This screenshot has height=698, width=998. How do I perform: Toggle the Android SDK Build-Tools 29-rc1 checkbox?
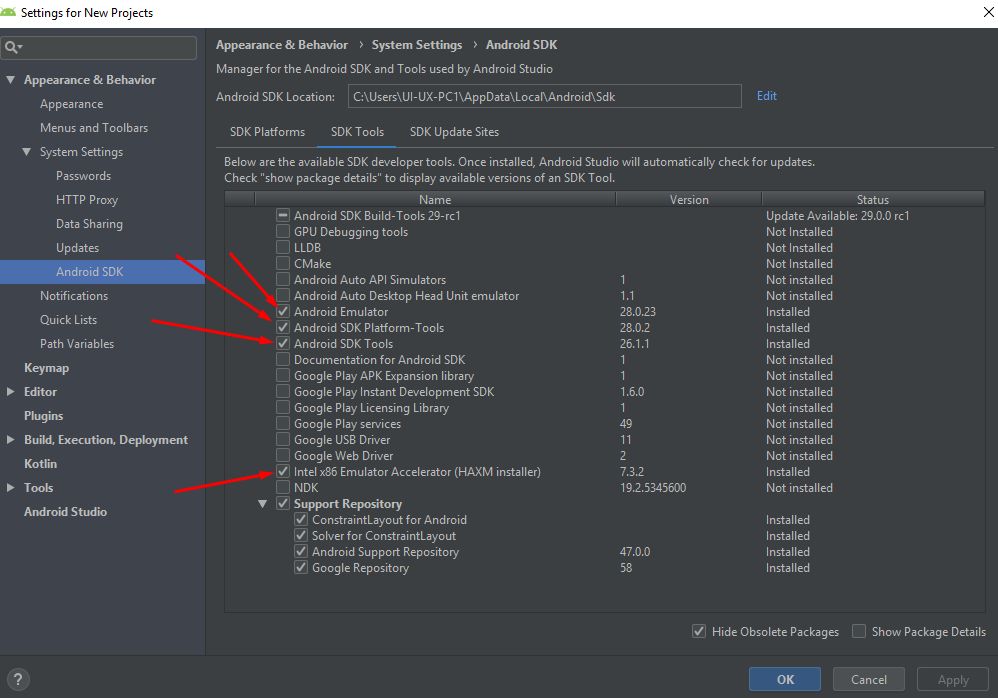283,215
